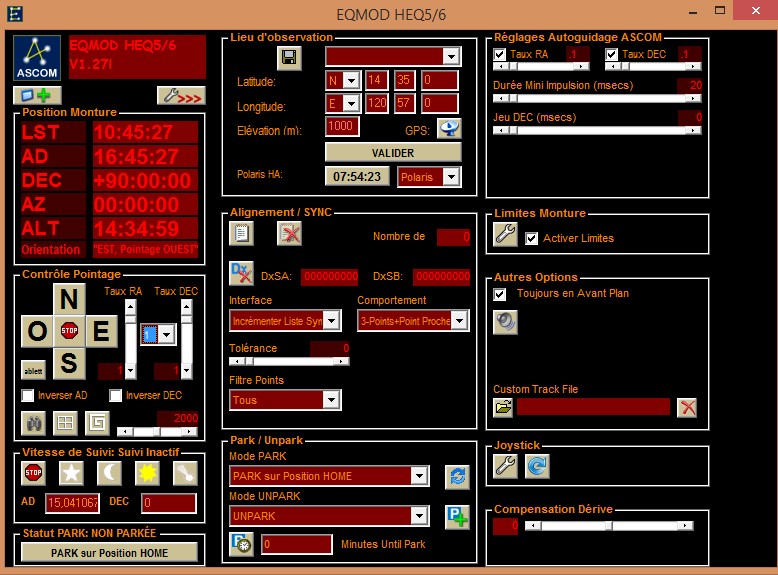Enable the Inverser DEC checkbox
The width and height of the screenshot is (778, 575).
point(115,395)
